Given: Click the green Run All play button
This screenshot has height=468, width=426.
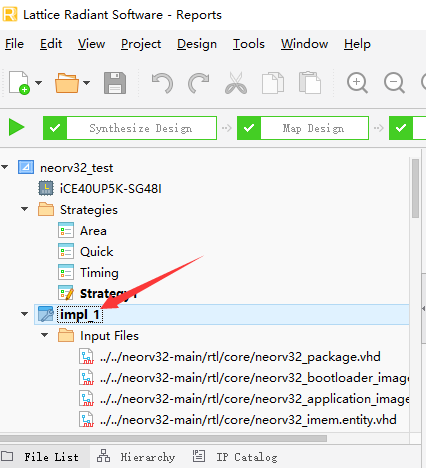Looking at the screenshot, I should pos(17,127).
